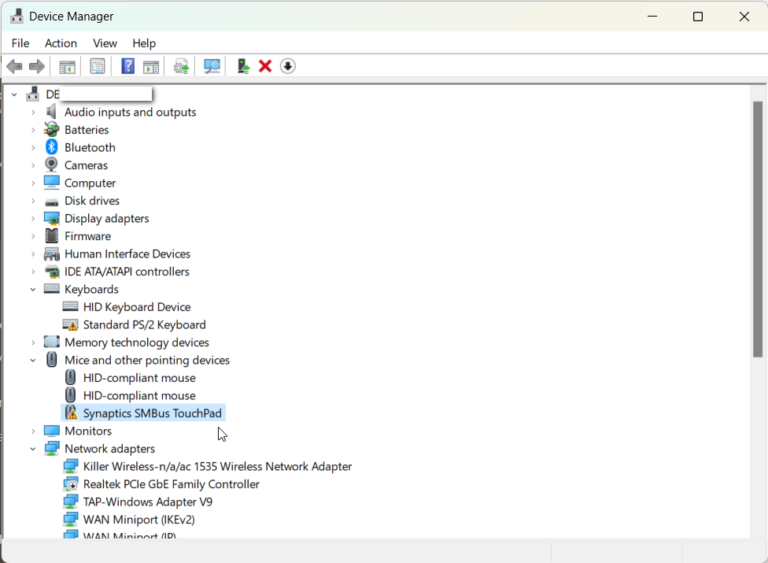Click the Add drivers toolbar icon
768x563 pixels.
(x=243, y=66)
